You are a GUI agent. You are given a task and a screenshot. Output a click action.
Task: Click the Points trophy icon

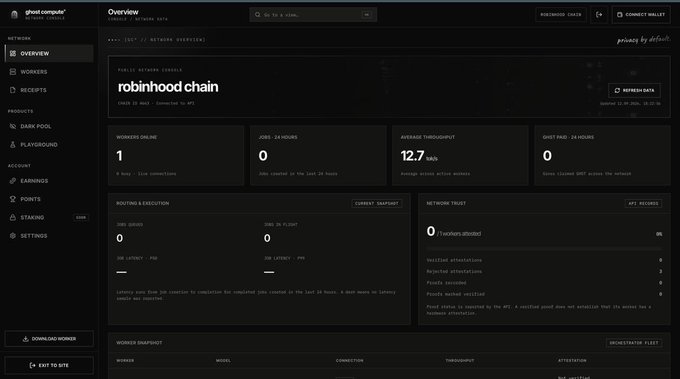[13, 199]
